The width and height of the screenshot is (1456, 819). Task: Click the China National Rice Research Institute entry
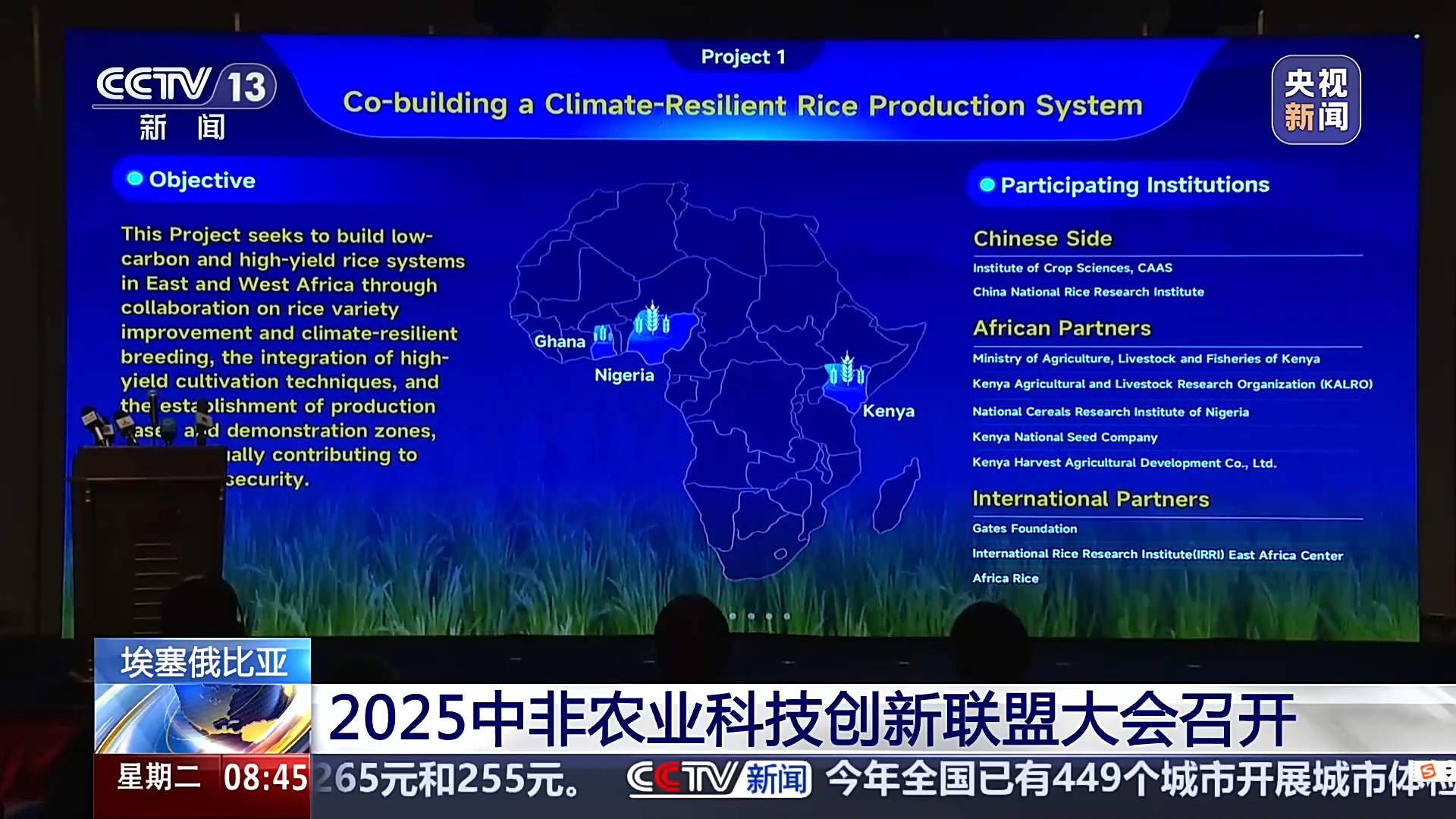(1088, 292)
